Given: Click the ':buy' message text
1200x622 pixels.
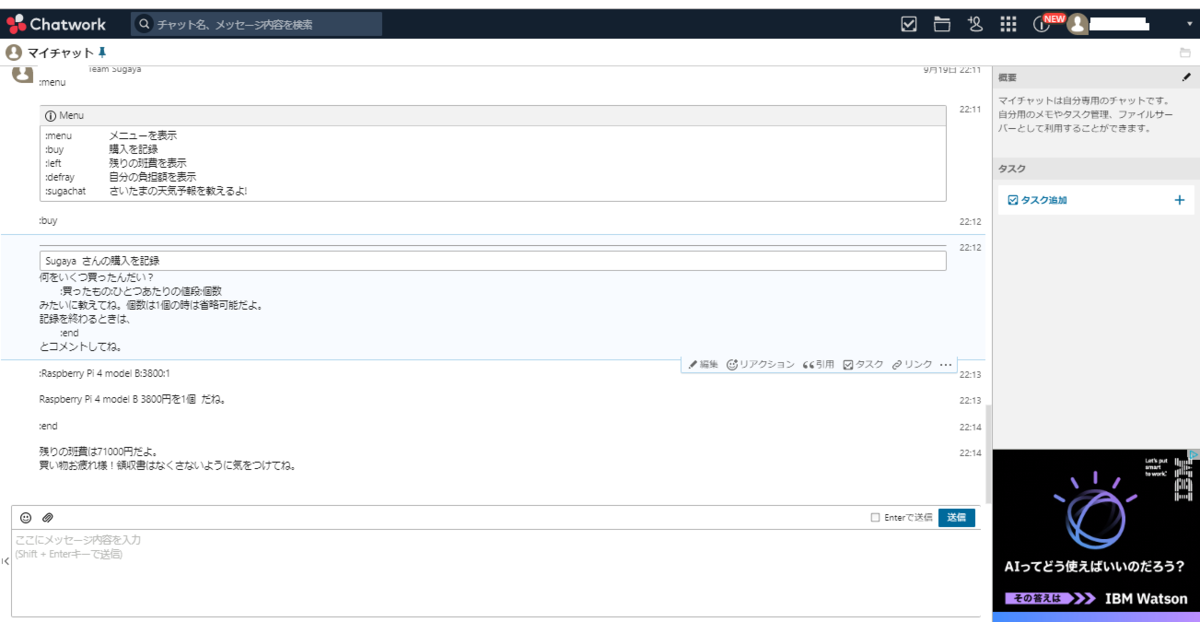Looking at the screenshot, I should pos(48,220).
